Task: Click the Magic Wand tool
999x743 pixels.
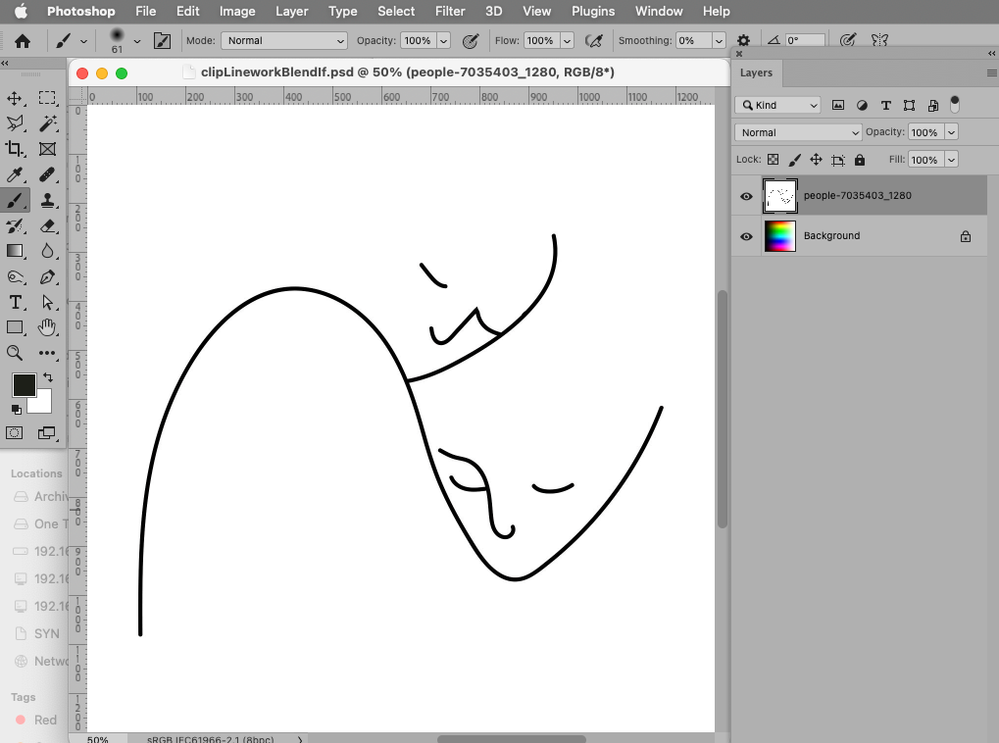Action: [47, 124]
